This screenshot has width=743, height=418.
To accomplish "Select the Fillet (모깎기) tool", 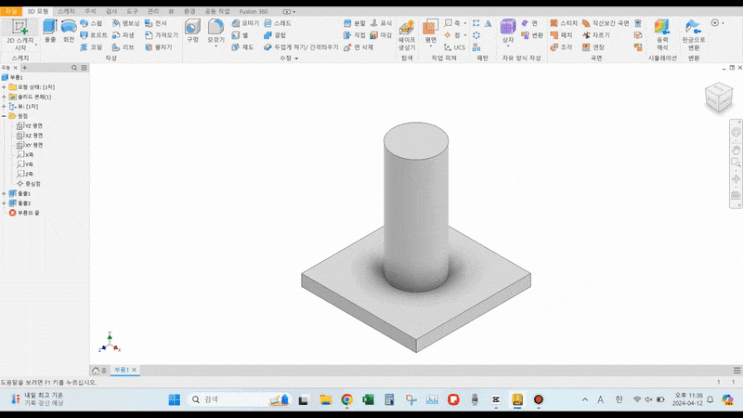I will (216, 31).
